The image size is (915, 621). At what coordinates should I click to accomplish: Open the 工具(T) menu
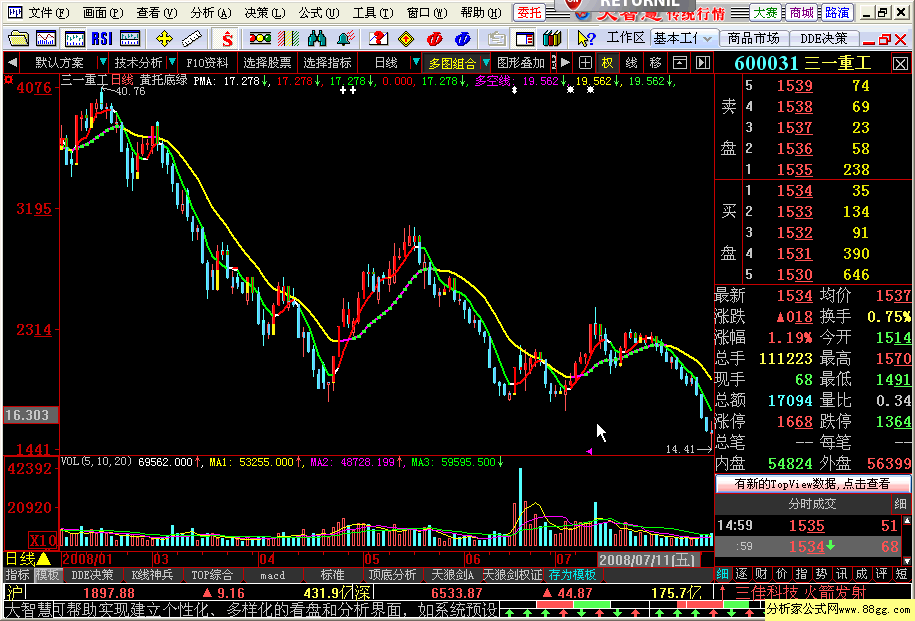(x=373, y=12)
